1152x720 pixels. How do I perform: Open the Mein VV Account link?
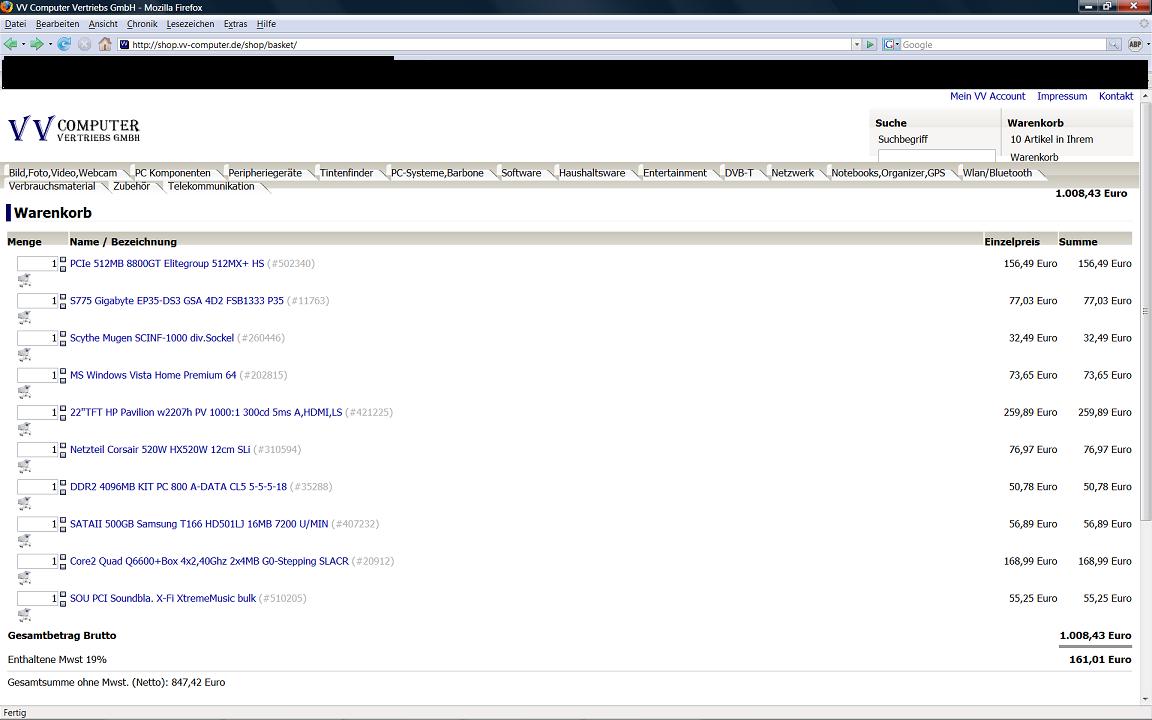(987, 96)
